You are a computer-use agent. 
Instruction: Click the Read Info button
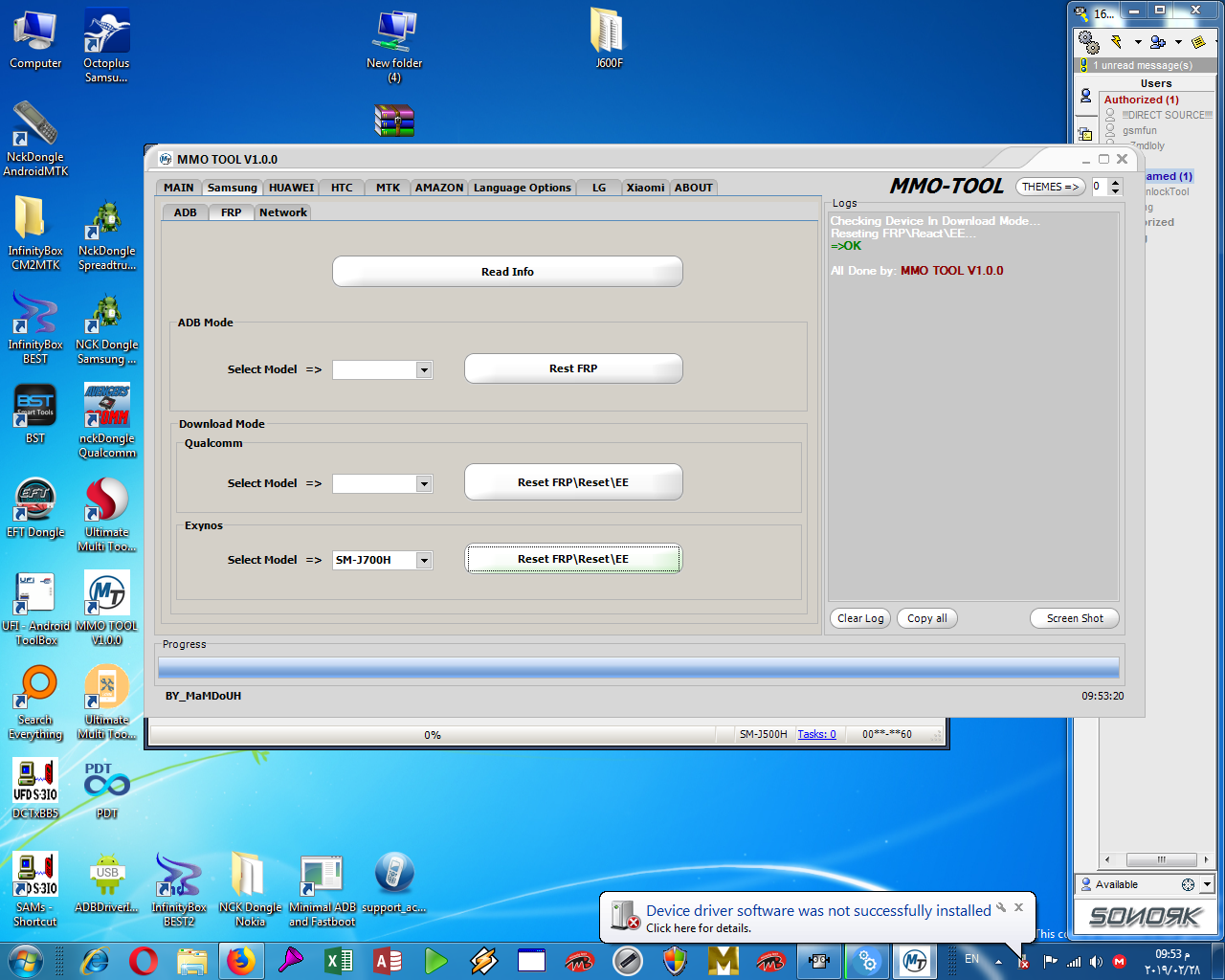(x=507, y=272)
